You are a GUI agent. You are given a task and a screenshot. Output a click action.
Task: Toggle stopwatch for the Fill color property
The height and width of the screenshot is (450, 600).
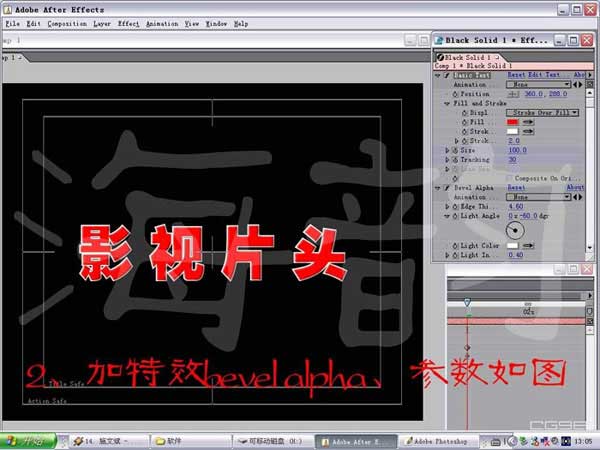click(465, 122)
